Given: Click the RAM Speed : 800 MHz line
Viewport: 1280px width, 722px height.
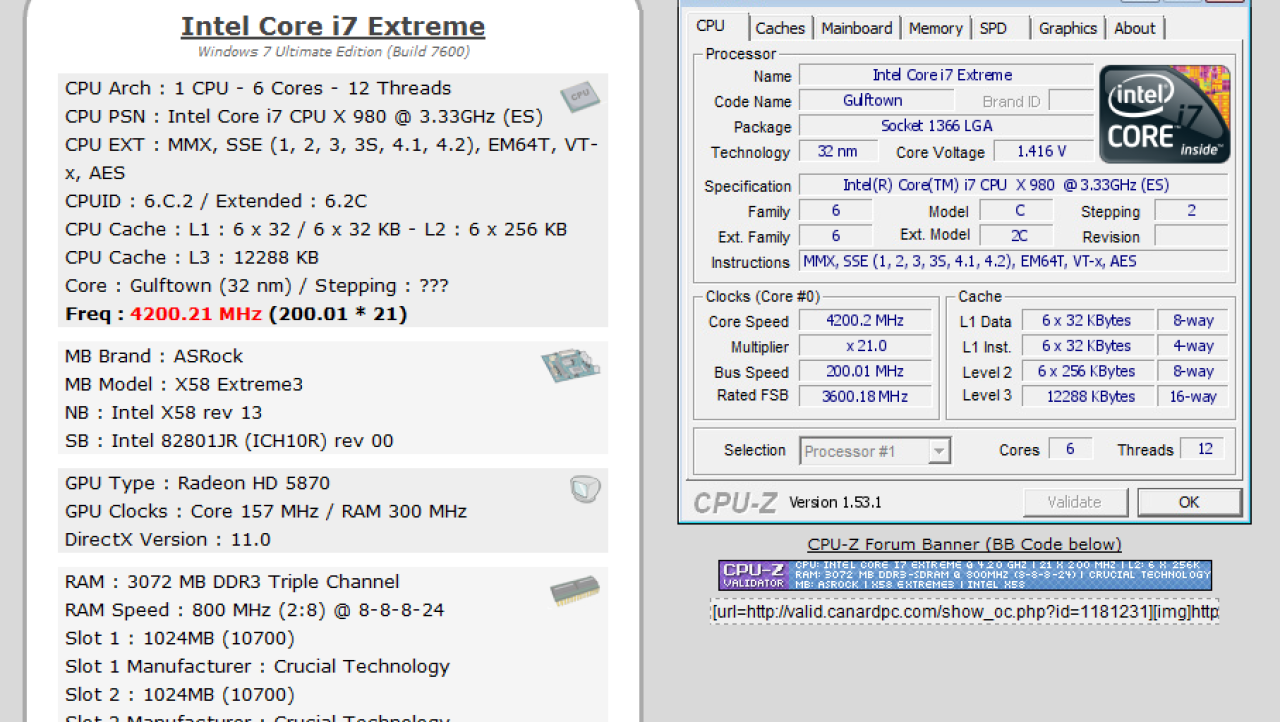Looking at the screenshot, I should point(255,610).
